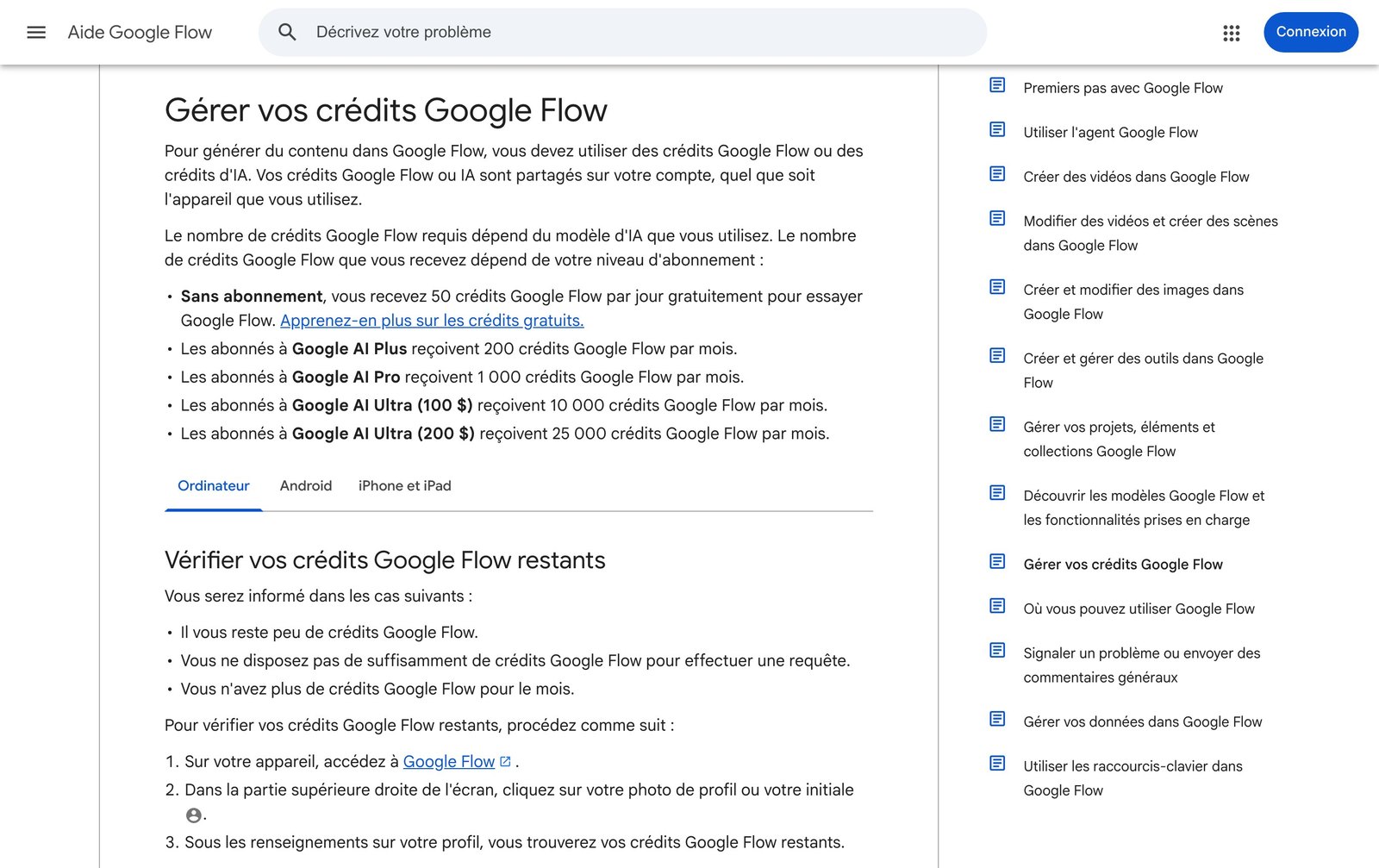Open the Google Flow link in step 1
Screen dimensions: 1379x868
point(449,762)
